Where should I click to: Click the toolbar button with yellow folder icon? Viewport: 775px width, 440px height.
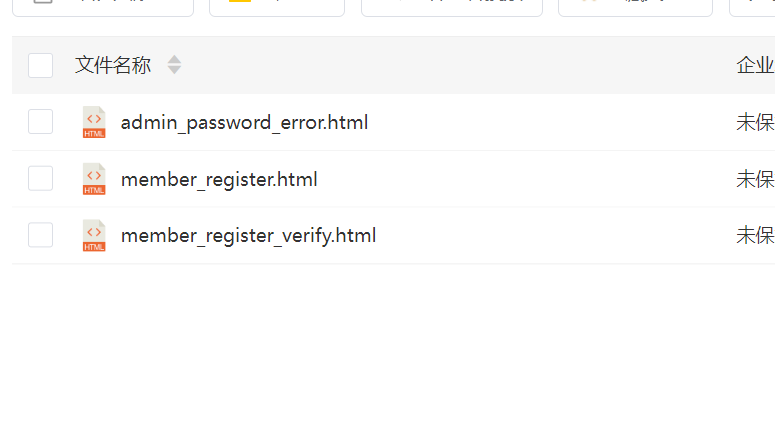[x=277, y=7]
